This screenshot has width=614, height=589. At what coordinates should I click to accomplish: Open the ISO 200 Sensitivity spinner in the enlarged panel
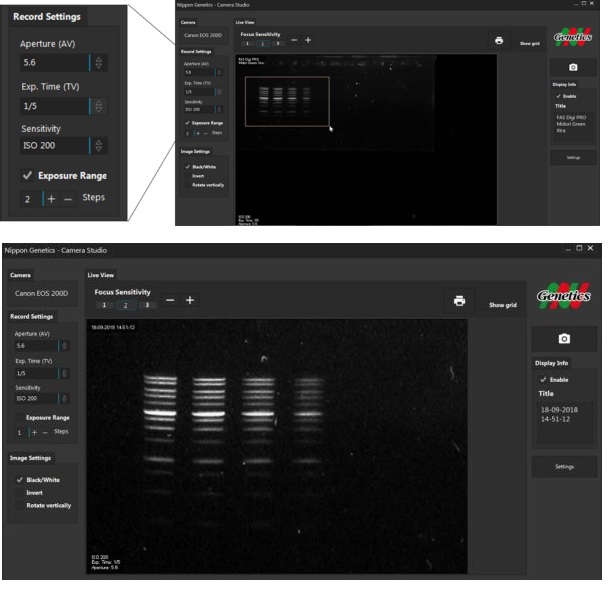click(x=96, y=146)
